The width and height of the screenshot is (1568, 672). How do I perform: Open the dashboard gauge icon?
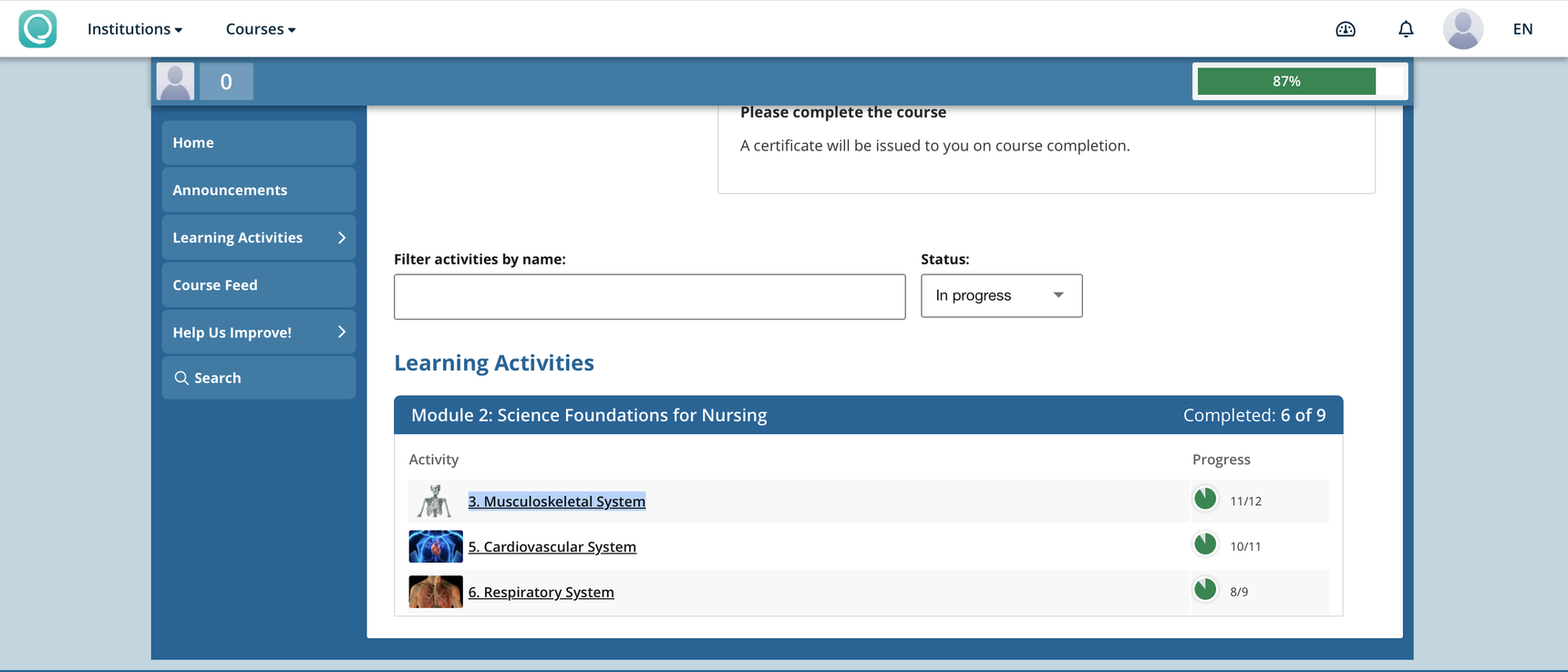[1346, 29]
